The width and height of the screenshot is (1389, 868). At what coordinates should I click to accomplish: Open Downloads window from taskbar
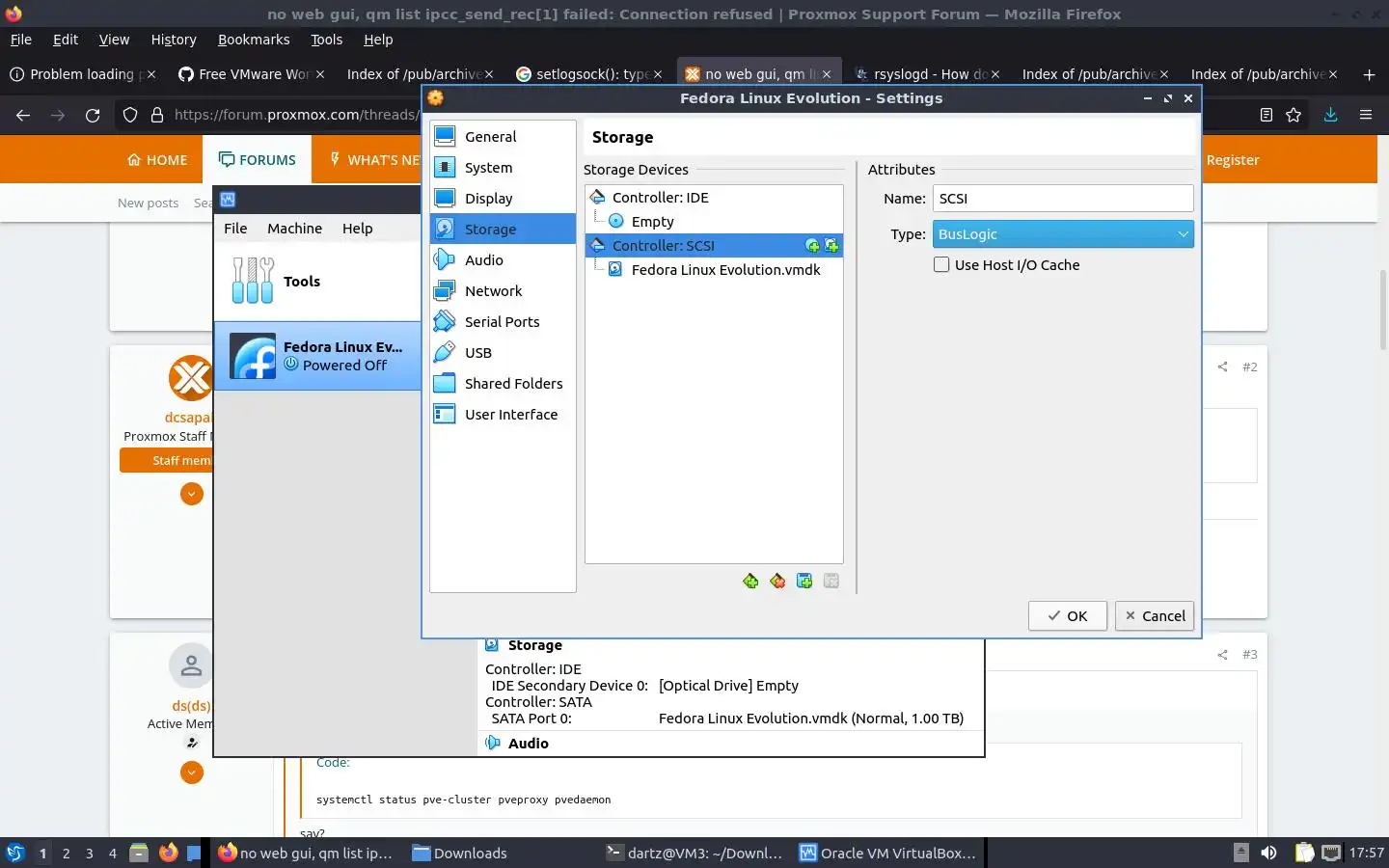[x=459, y=853]
